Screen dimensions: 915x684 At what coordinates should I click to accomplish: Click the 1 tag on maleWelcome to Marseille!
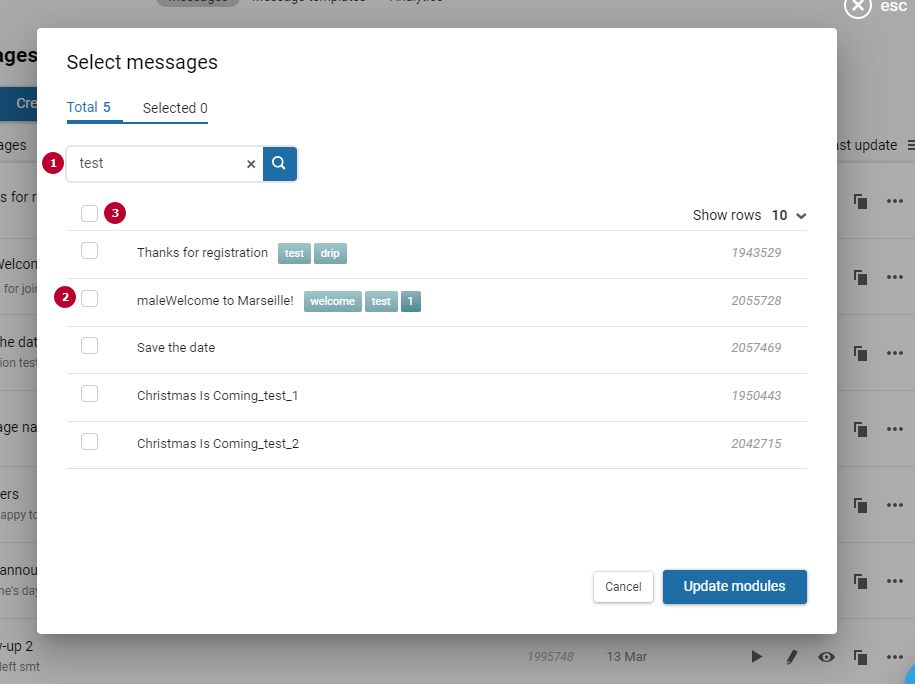point(411,301)
